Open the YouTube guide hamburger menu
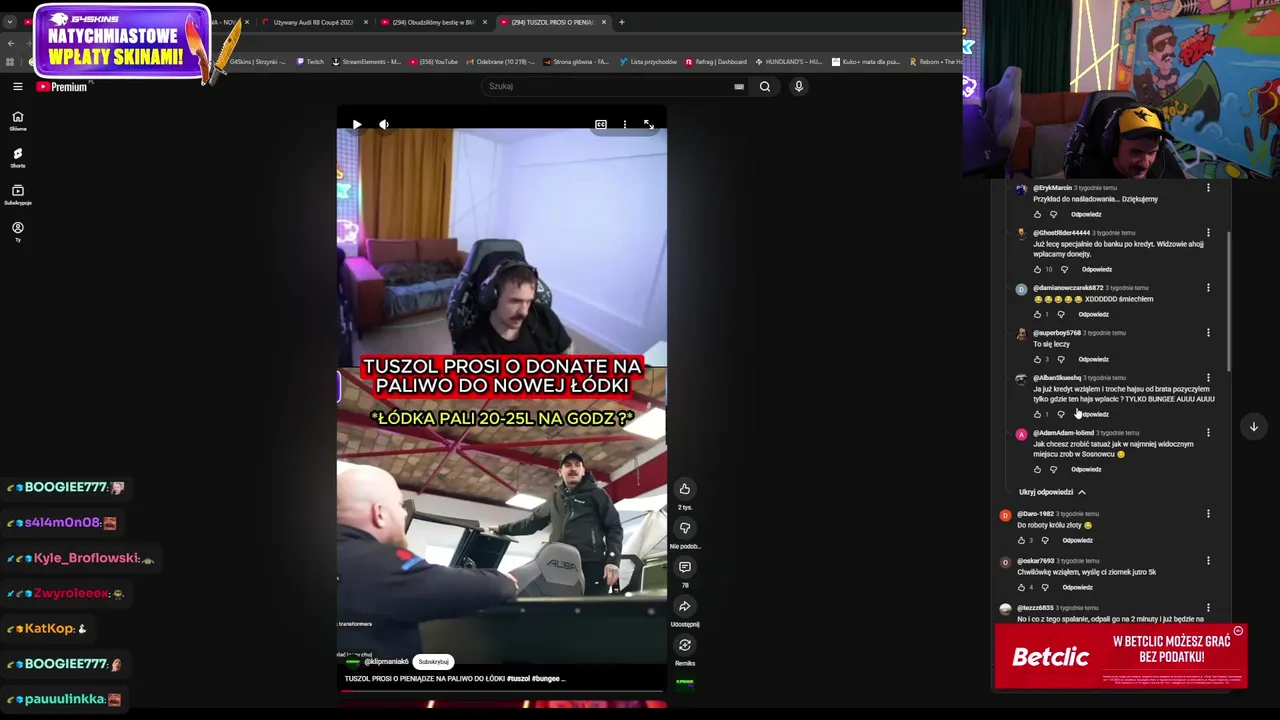This screenshot has width=1280, height=720. click(18, 87)
